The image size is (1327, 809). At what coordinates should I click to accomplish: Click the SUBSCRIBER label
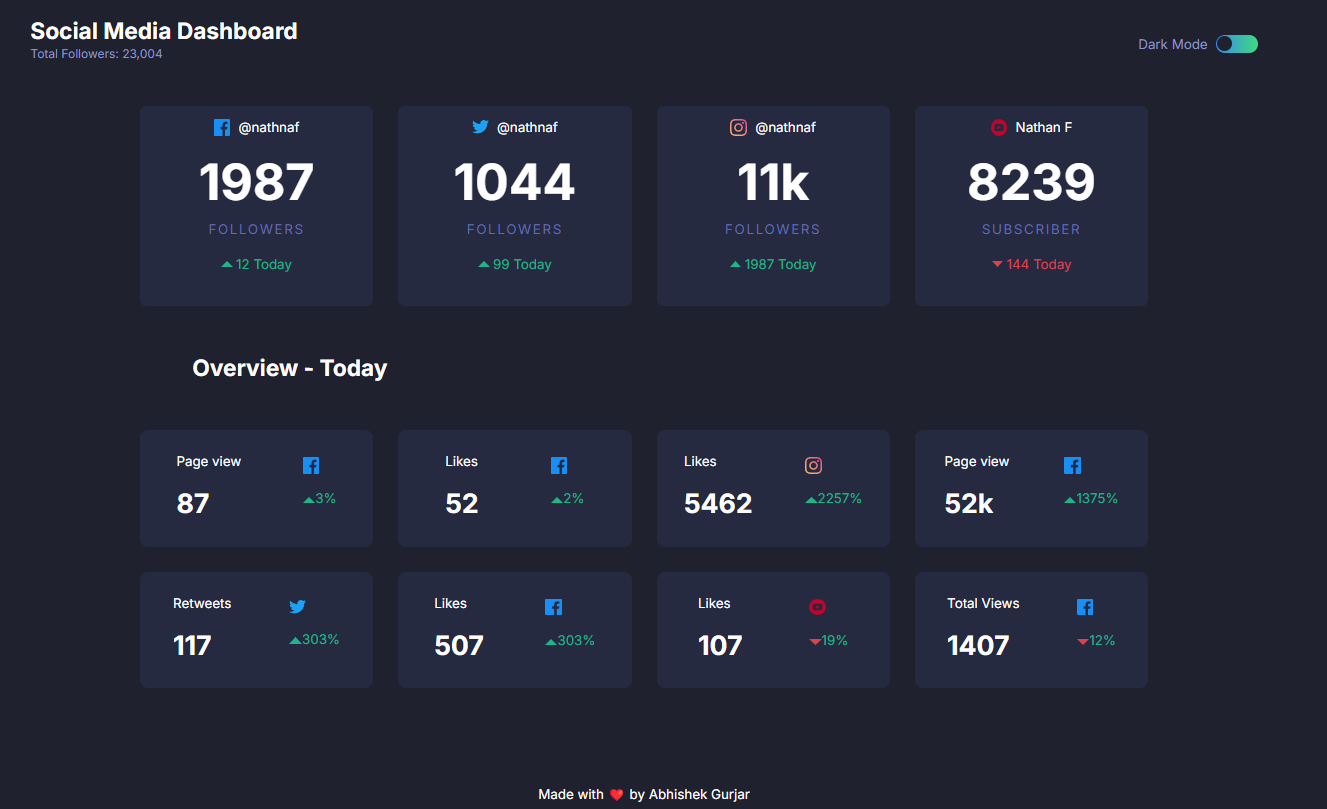1031,229
